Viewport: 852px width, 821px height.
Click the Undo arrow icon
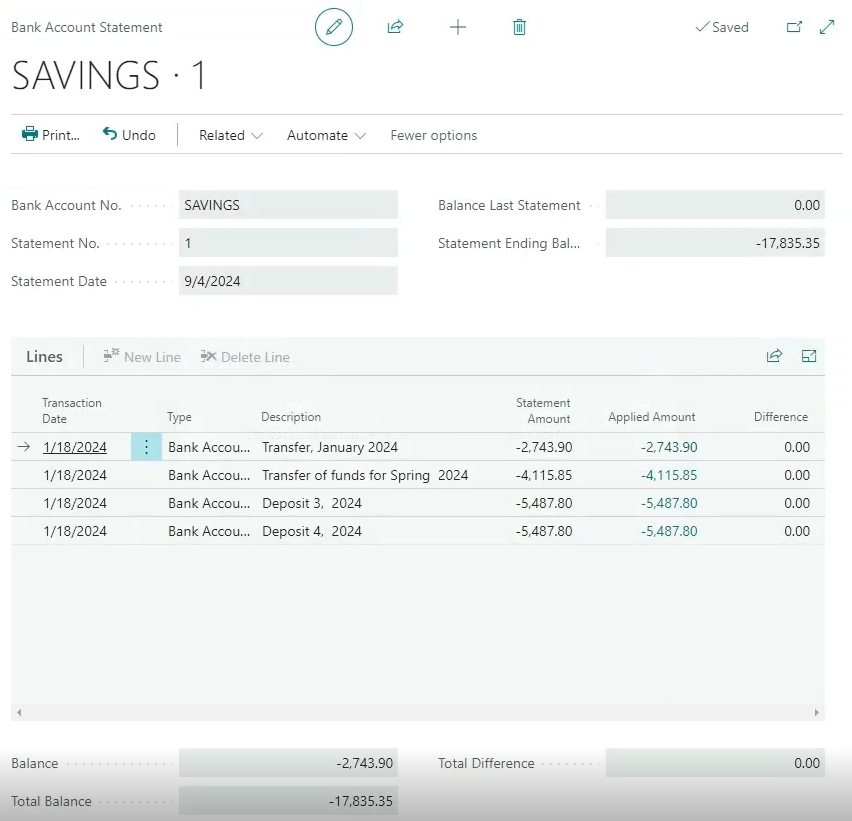pos(110,134)
